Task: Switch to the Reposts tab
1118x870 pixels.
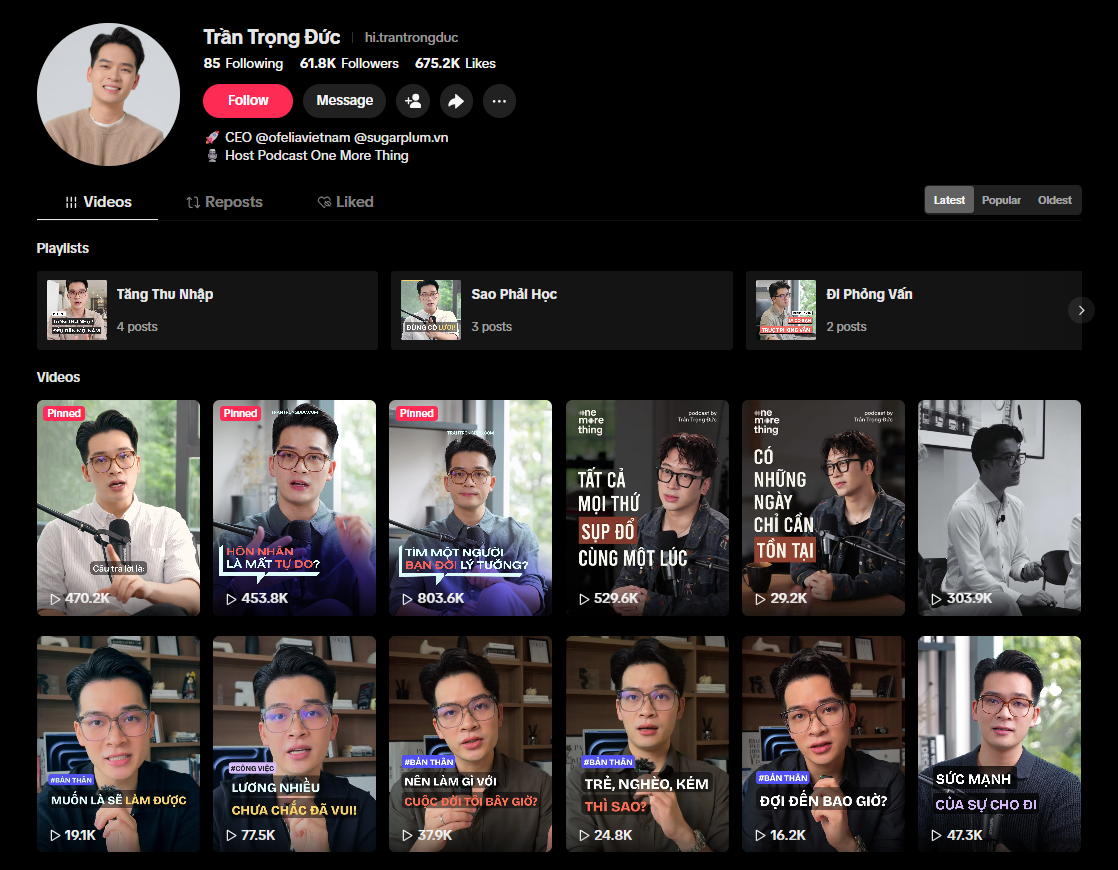Action: point(224,202)
